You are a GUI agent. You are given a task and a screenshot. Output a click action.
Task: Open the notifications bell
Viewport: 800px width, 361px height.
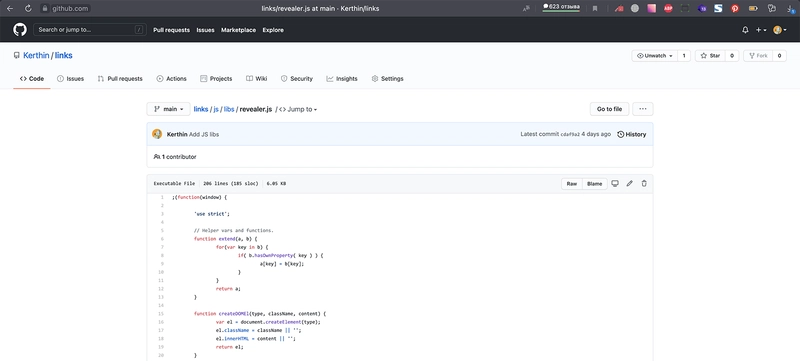tap(745, 30)
